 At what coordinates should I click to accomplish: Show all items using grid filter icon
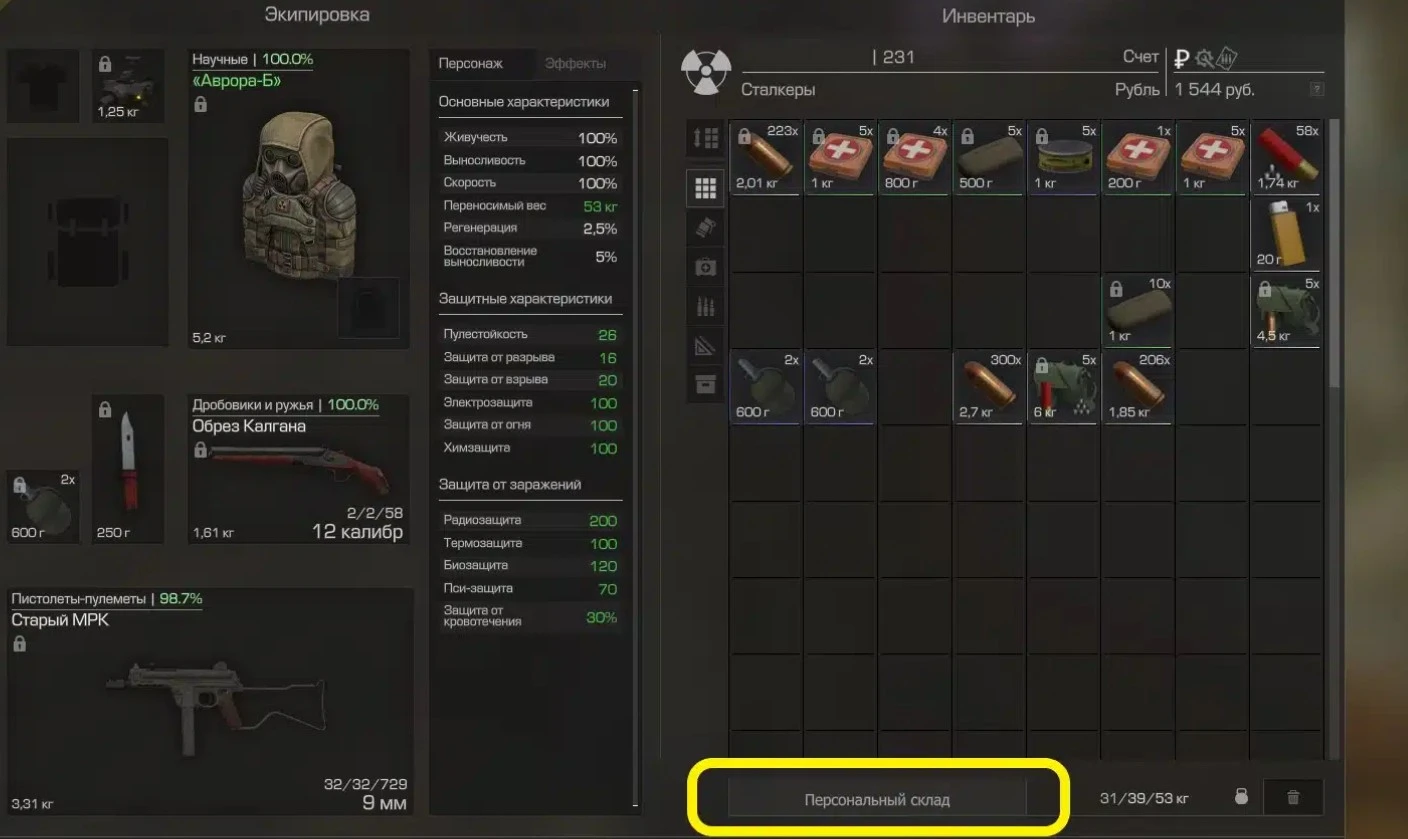(705, 188)
